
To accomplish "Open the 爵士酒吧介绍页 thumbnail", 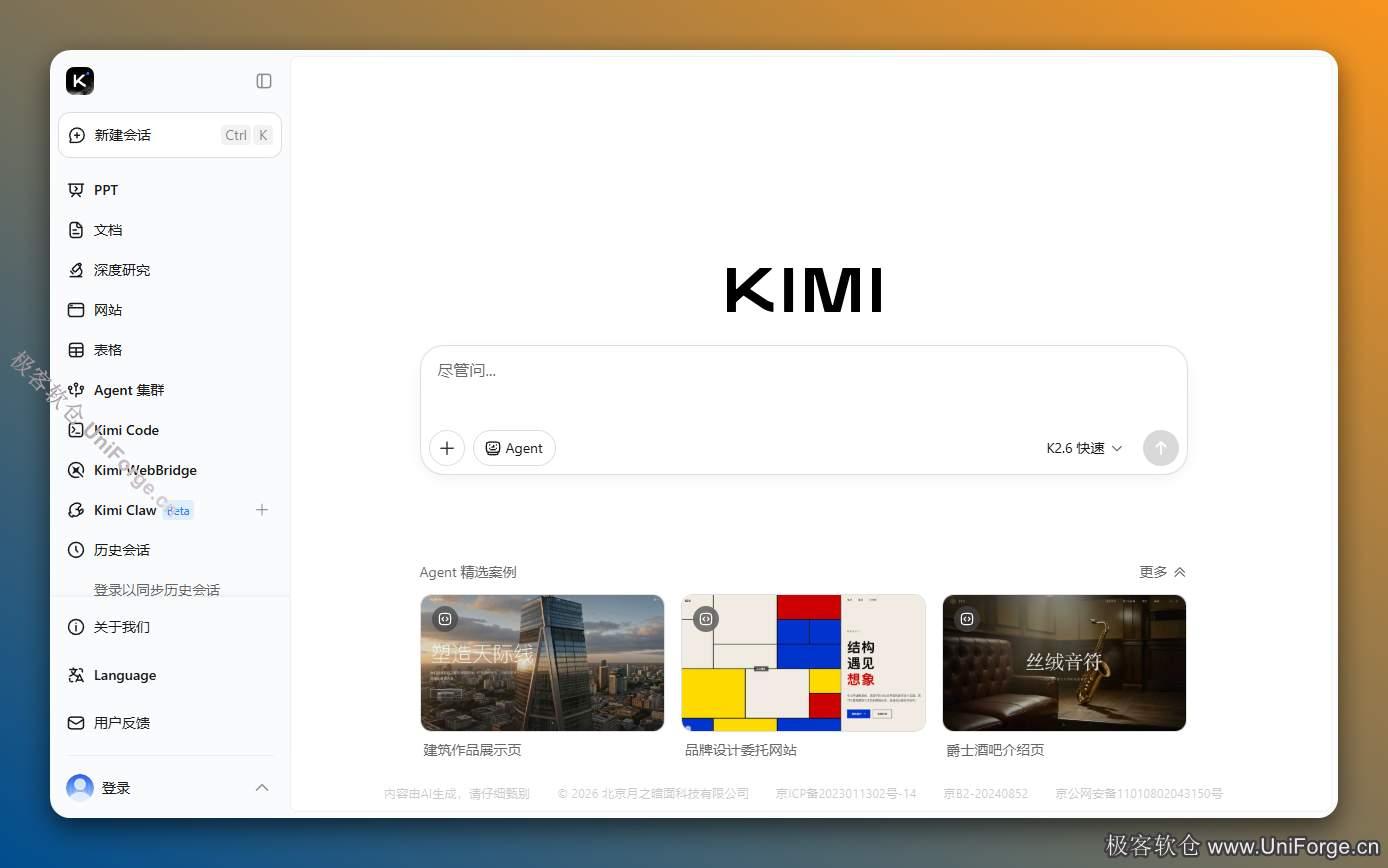I will (1064, 663).
